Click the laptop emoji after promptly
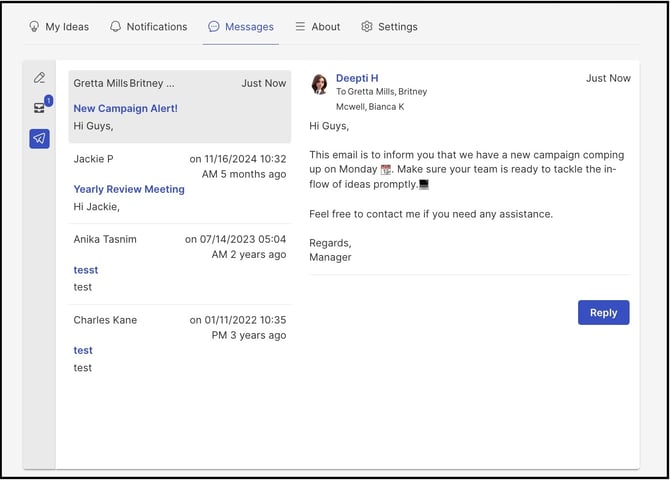 423,185
